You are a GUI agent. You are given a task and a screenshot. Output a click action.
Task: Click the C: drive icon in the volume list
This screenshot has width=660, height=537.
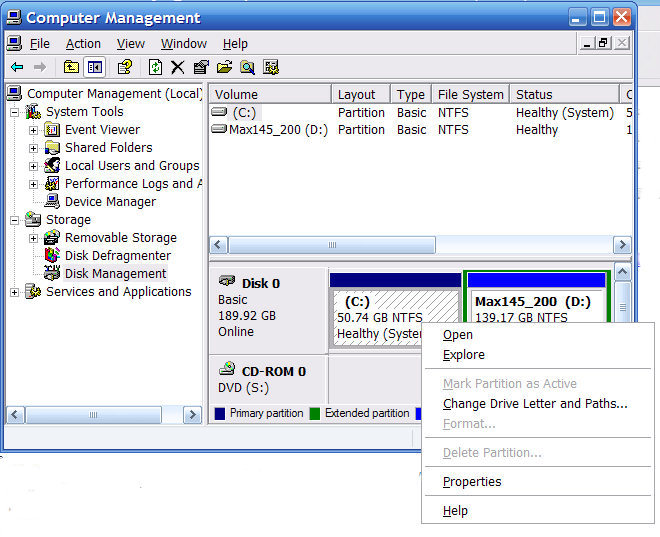click(x=219, y=112)
